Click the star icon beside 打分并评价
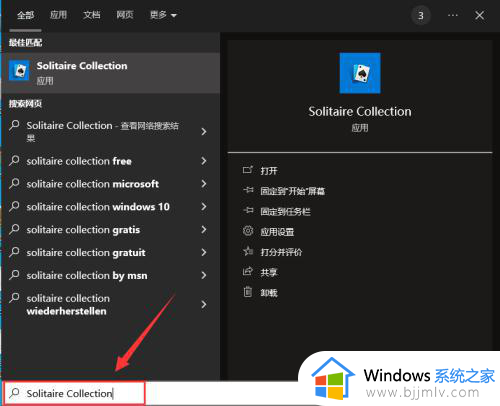The image size is (500, 406). tap(248, 251)
